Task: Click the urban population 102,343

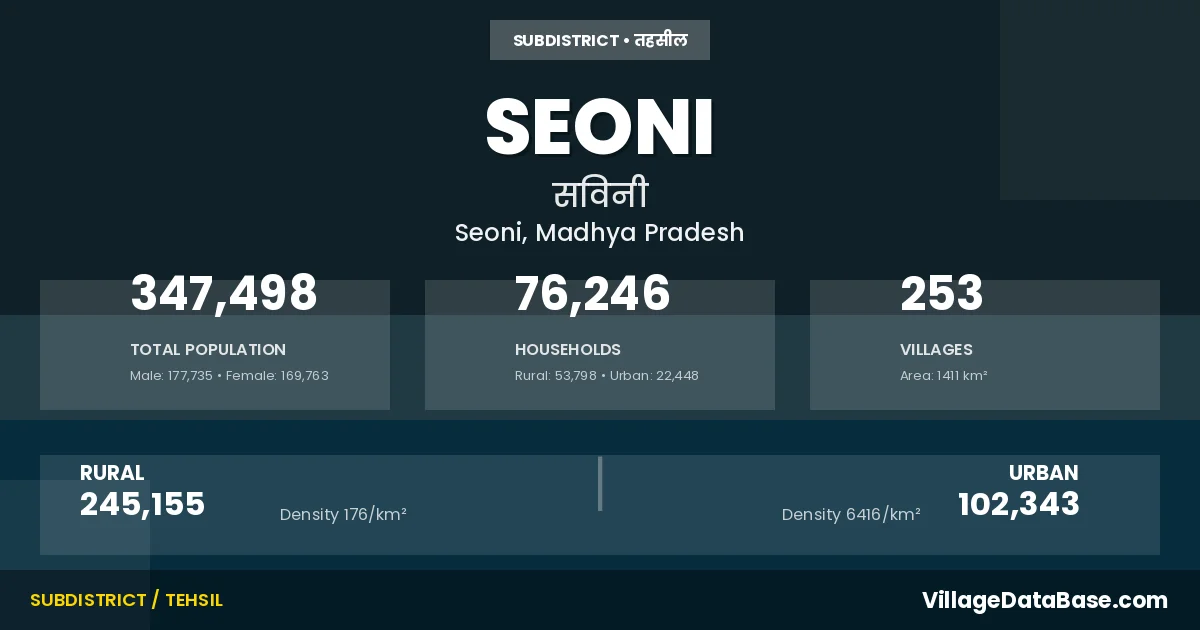Action: (x=1019, y=504)
